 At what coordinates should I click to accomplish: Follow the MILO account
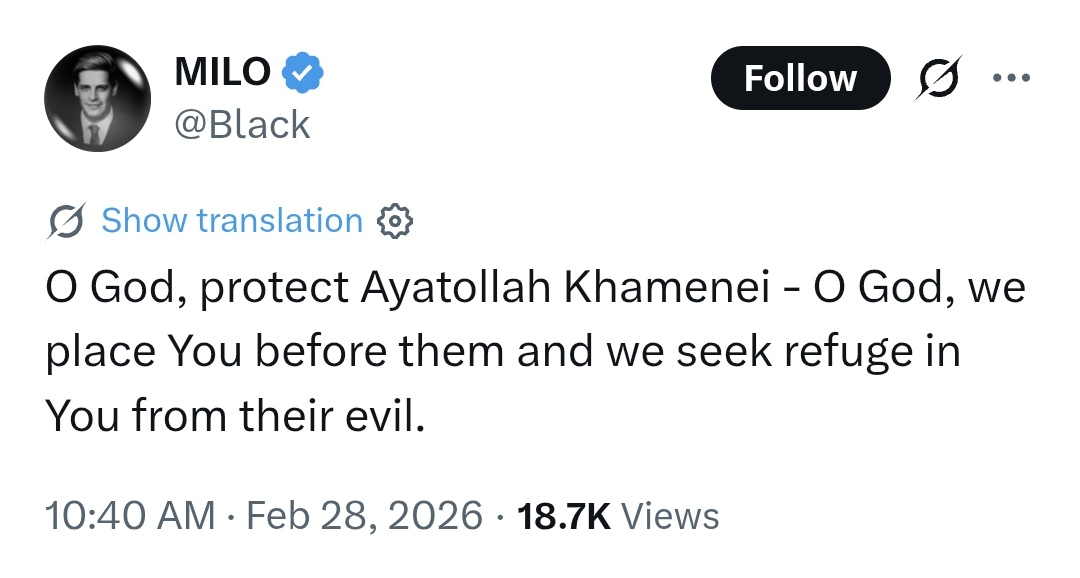799,78
